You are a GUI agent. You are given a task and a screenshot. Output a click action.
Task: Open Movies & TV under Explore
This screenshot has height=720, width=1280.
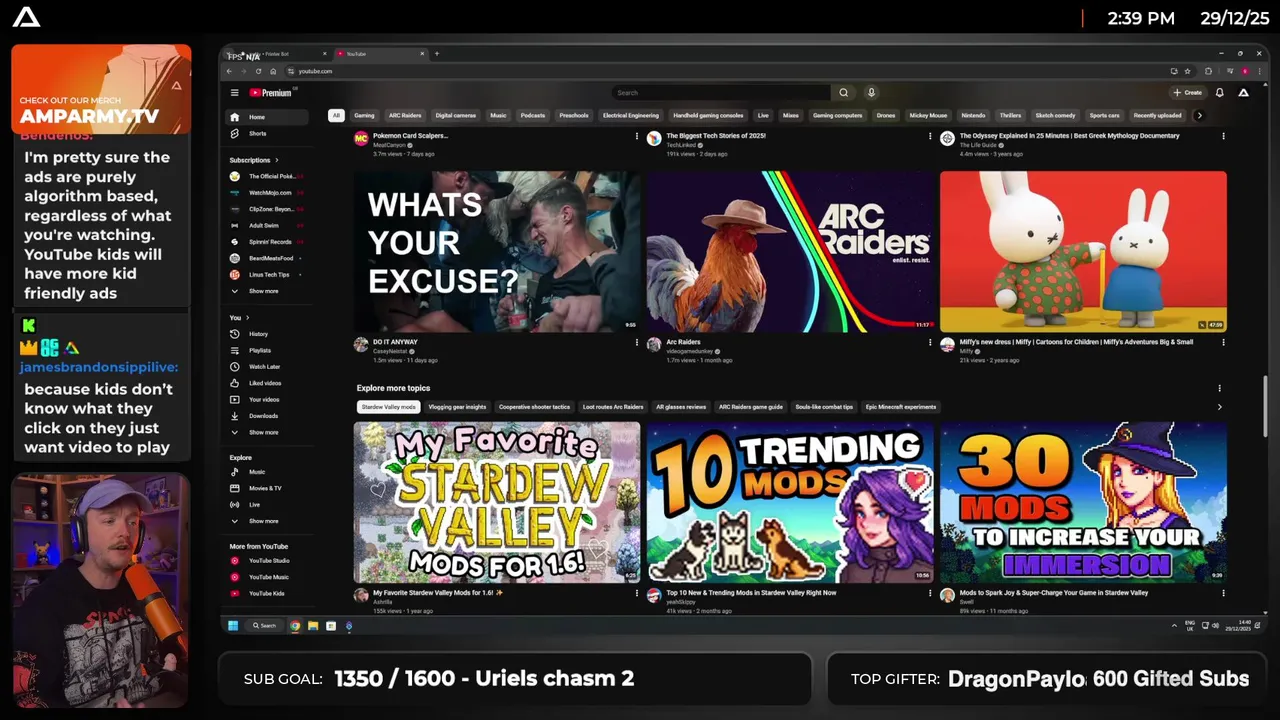pyautogui.click(x=265, y=488)
